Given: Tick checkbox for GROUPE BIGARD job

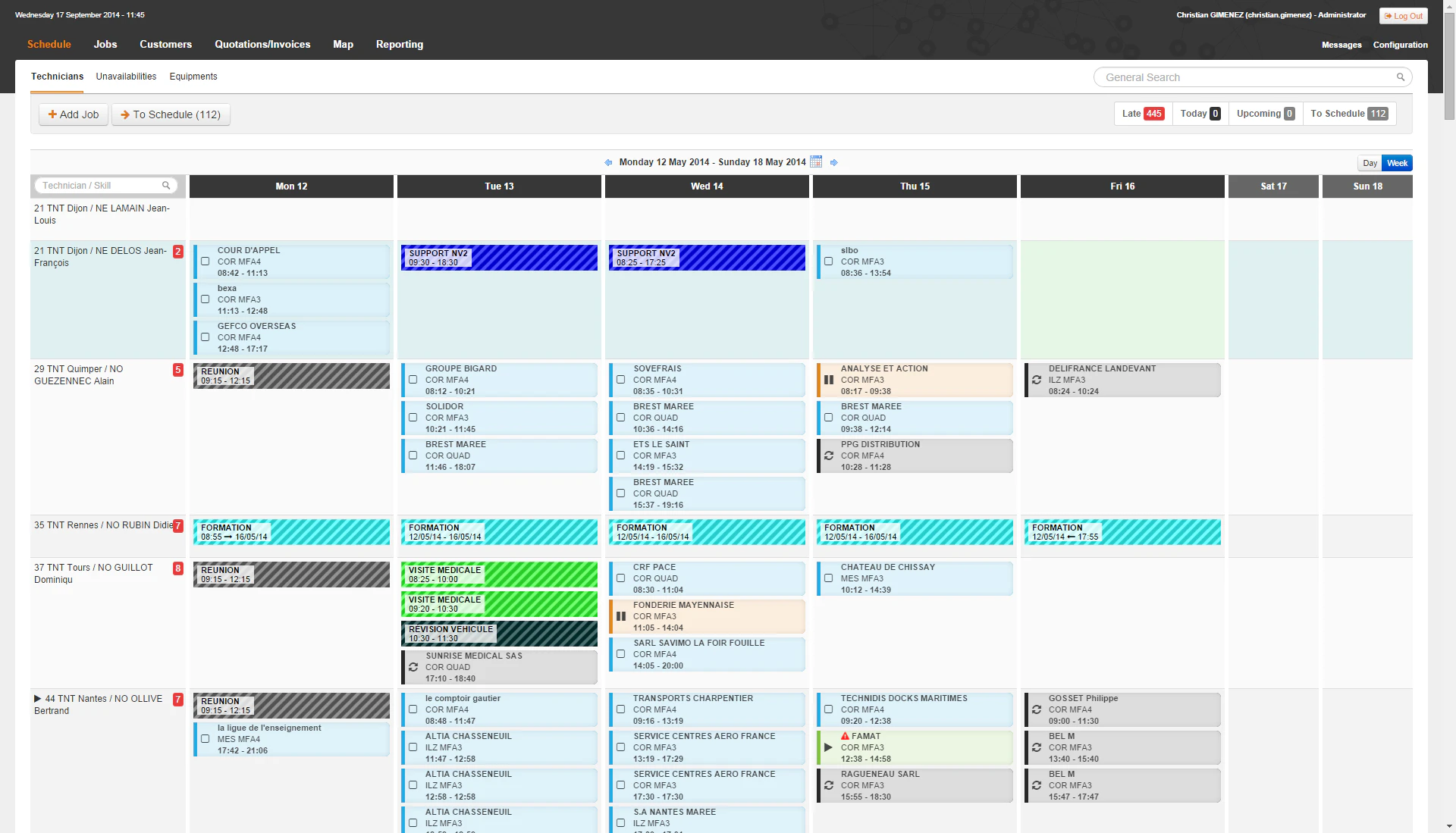Looking at the screenshot, I should (413, 380).
